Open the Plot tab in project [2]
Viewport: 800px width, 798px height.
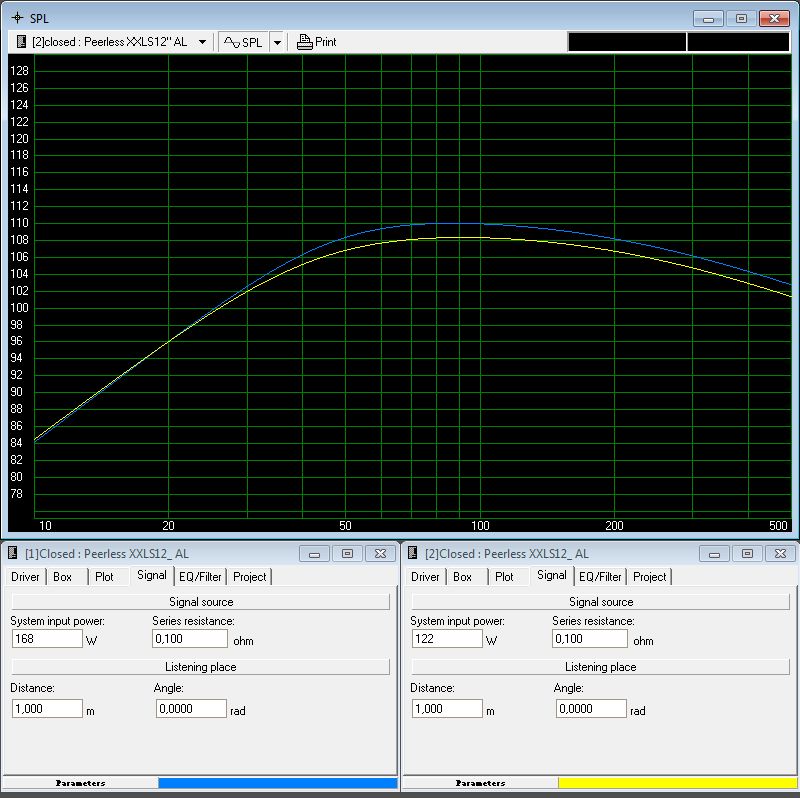(x=504, y=577)
